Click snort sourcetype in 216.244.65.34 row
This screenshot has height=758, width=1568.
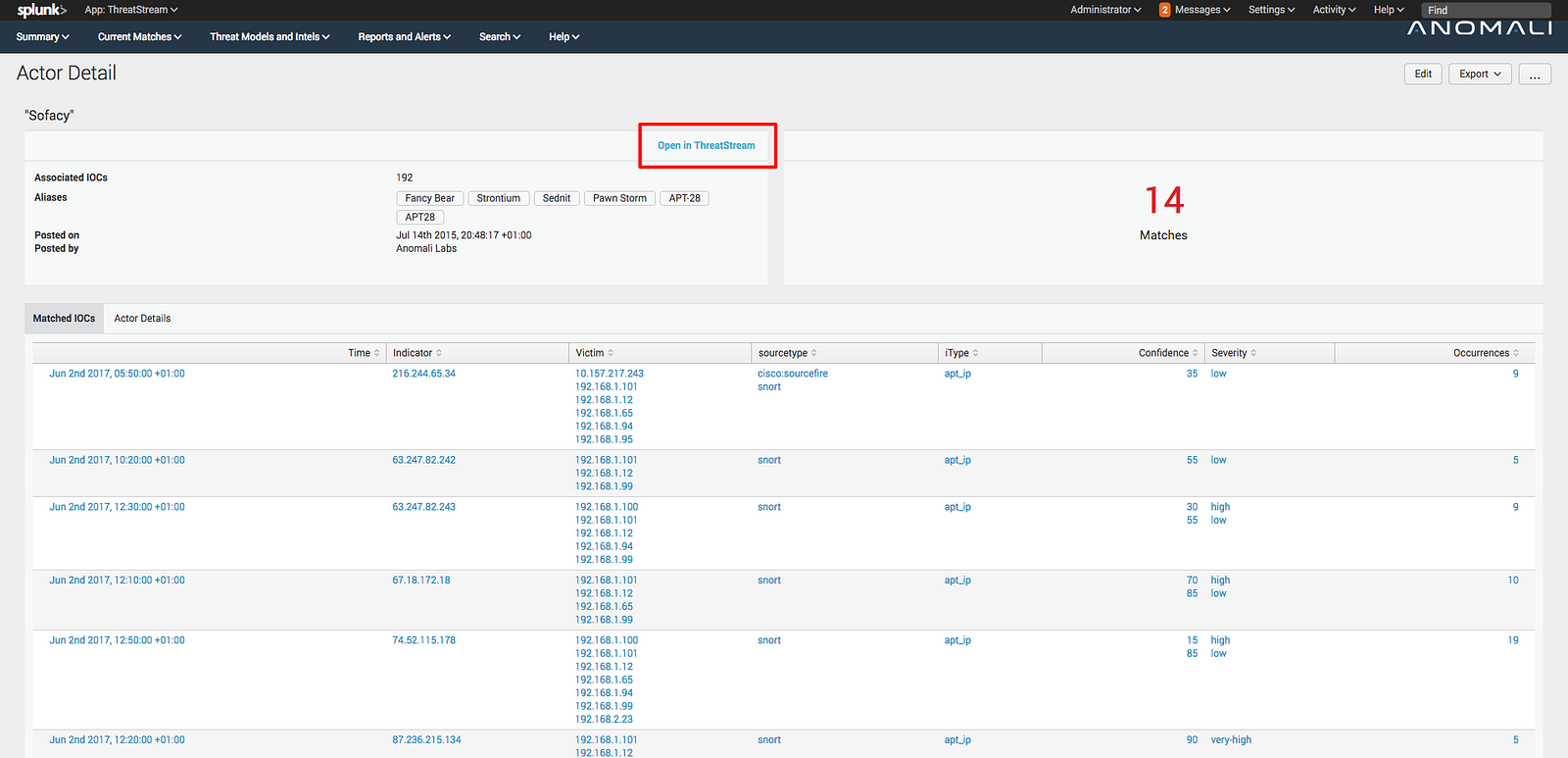tap(769, 387)
